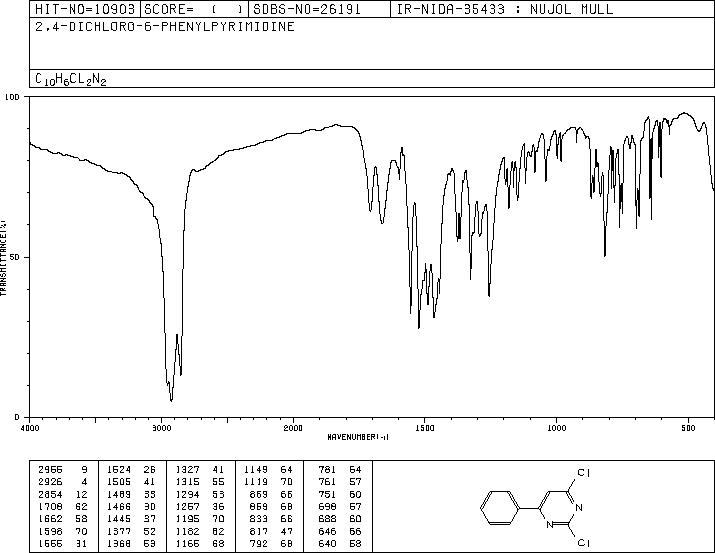Click the 1500 tick label on the x-axis

click(x=425, y=428)
